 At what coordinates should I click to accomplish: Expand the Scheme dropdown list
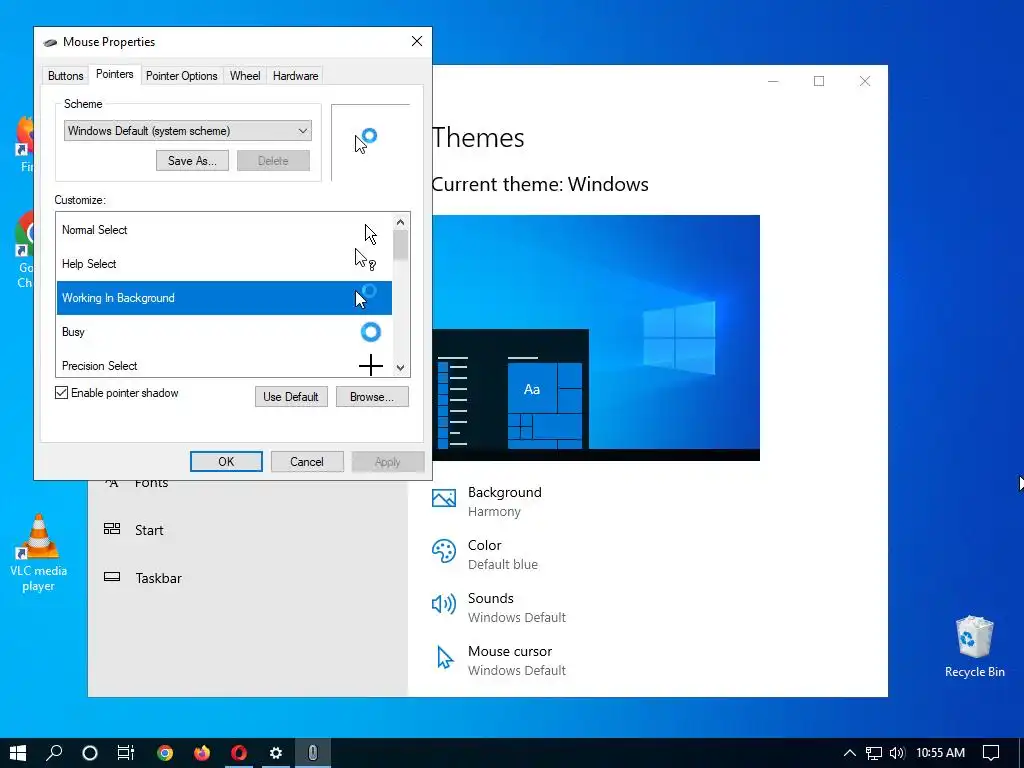pos(187,131)
